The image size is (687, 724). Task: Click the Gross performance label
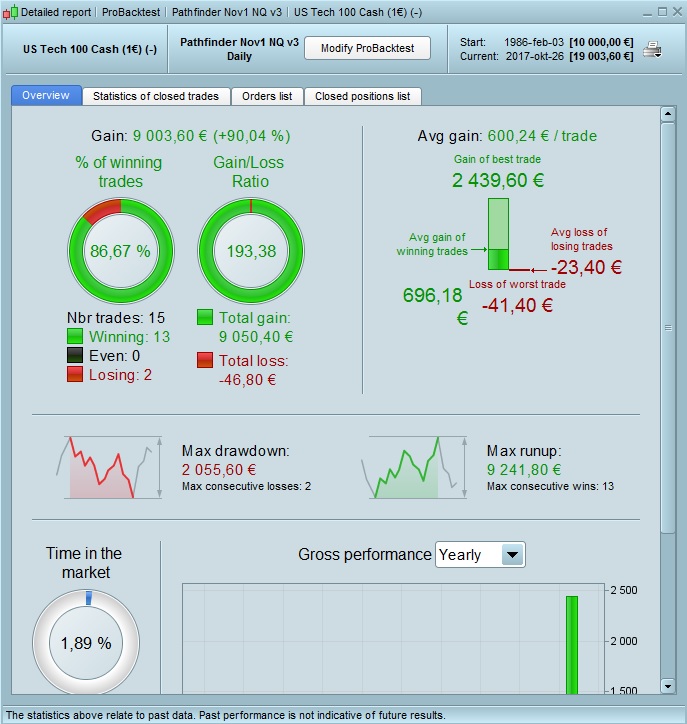[364, 554]
